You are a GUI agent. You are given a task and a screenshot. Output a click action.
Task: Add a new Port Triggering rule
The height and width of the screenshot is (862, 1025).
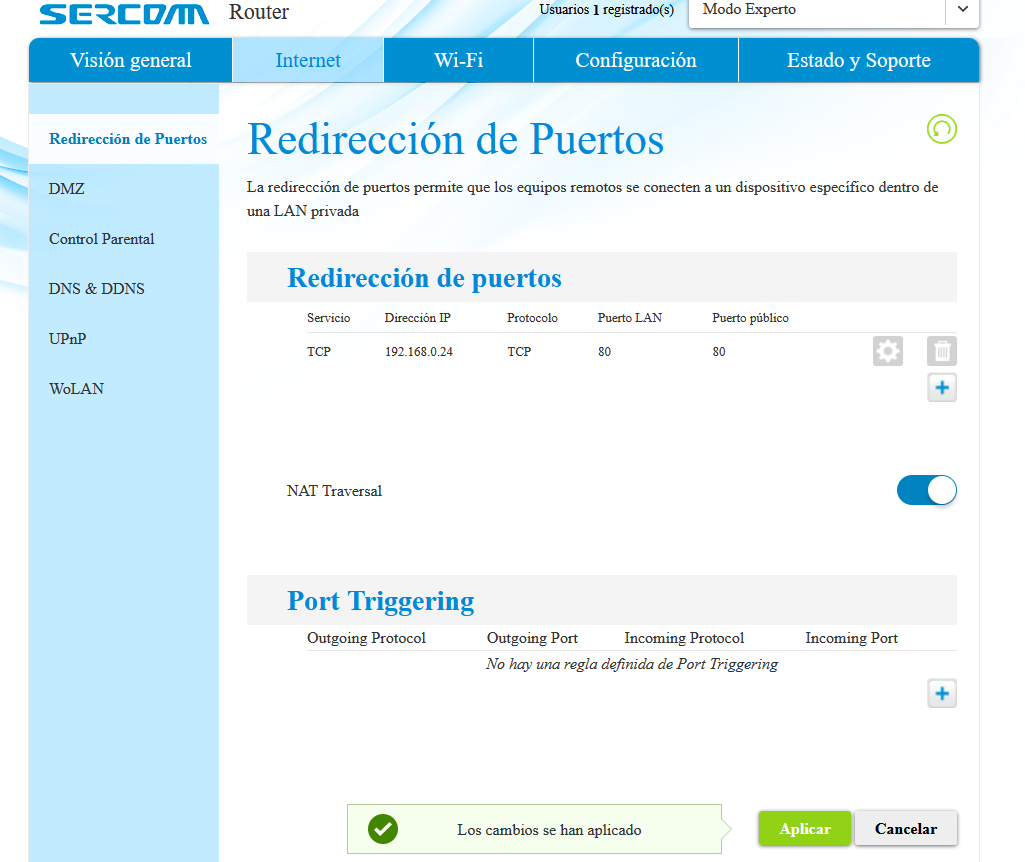(941, 693)
